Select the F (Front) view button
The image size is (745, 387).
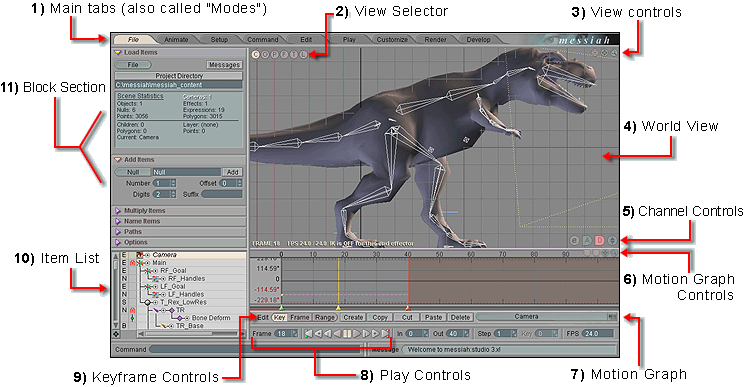pyautogui.click(x=284, y=55)
